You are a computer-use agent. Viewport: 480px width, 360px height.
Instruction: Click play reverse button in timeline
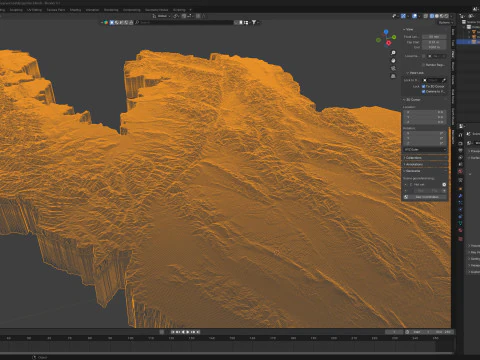click(183, 332)
